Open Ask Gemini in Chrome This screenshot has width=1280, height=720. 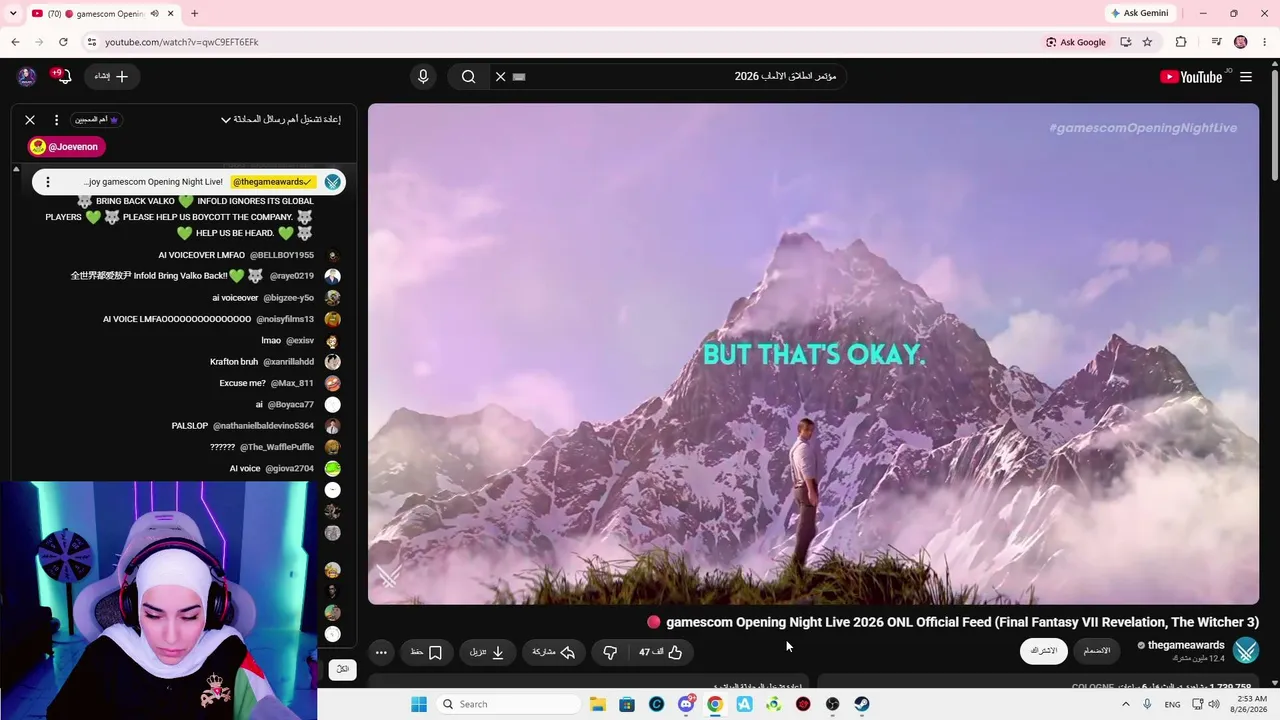coord(1139,13)
